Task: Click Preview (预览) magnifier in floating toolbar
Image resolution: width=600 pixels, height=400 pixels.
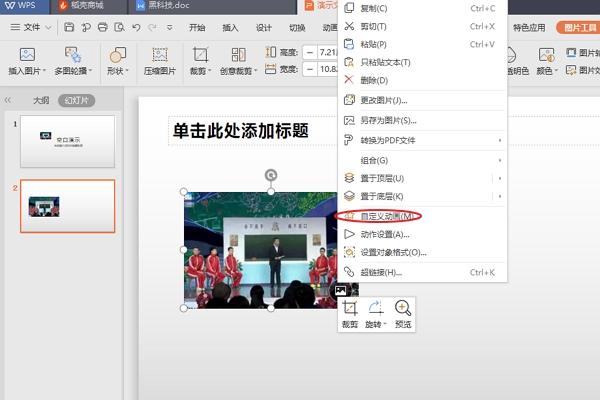Action: tap(403, 310)
